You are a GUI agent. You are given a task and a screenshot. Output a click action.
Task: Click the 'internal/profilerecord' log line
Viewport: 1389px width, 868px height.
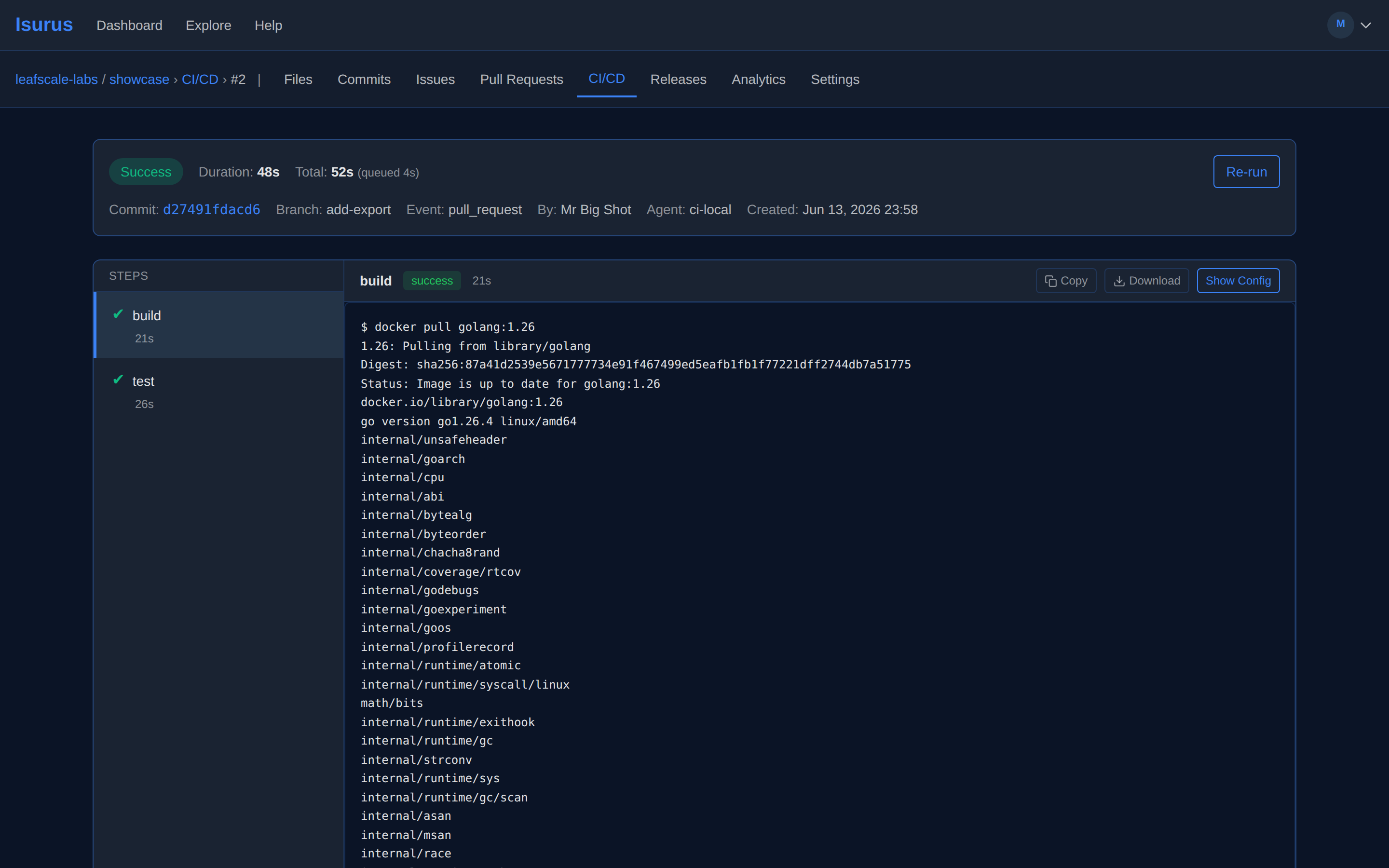click(437, 647)
